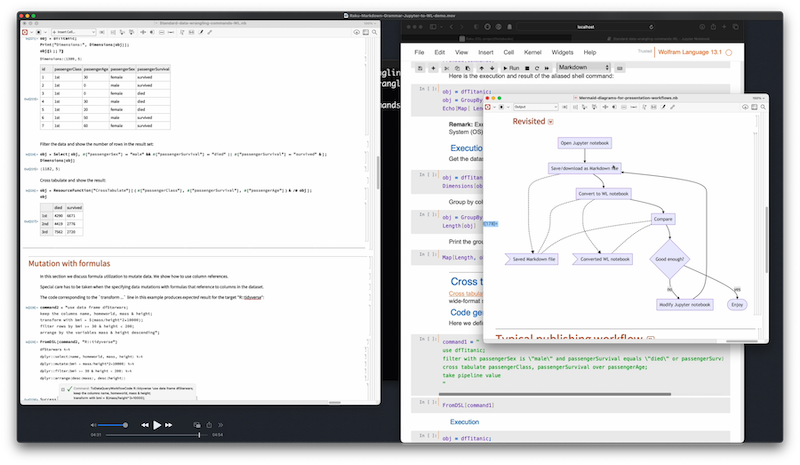Open dropdown arrow beside the left Mathematica evaluate icon
Image resolution: width=800 pixels, height=465 pixels.
(32, 32)
